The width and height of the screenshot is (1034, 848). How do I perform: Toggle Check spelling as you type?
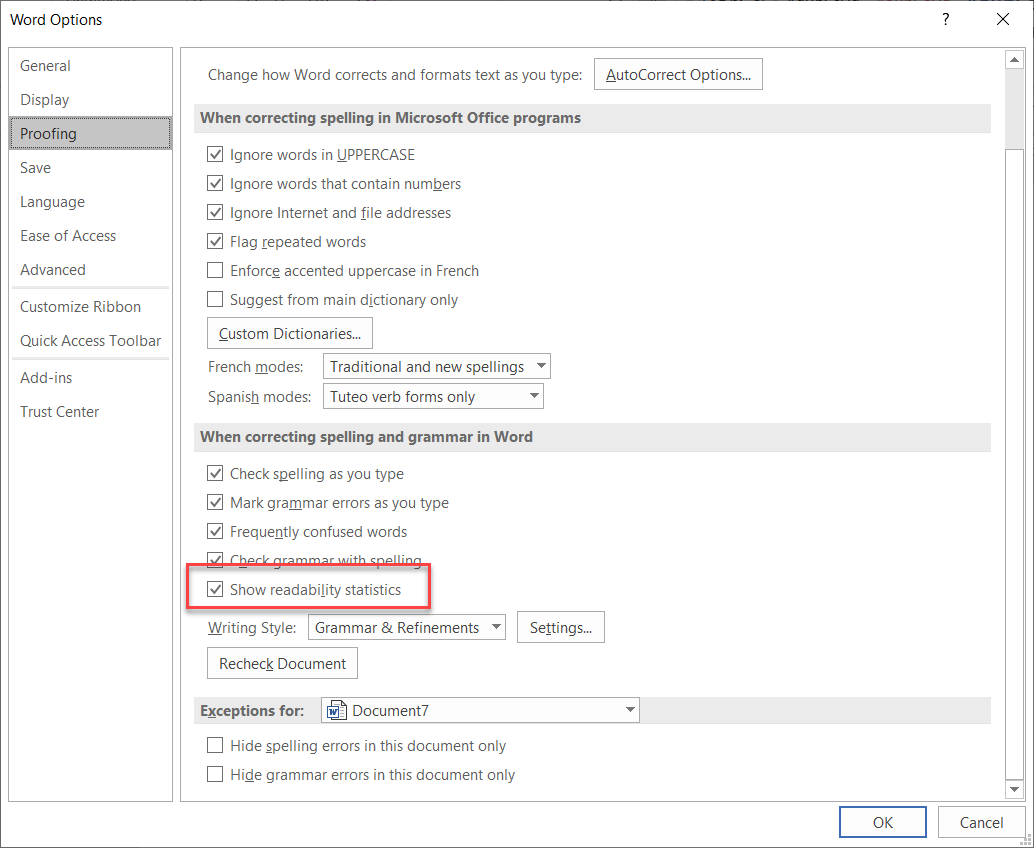click(x=215, y=473)
